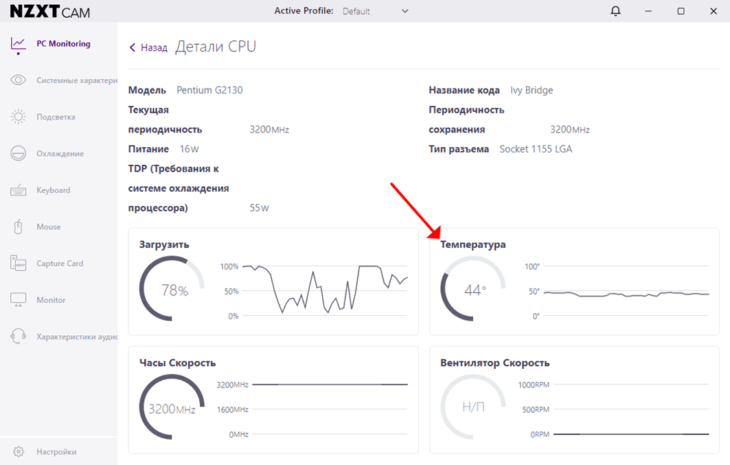
Task: Click the Загрузить load graph card
Action: pos(273,282)
